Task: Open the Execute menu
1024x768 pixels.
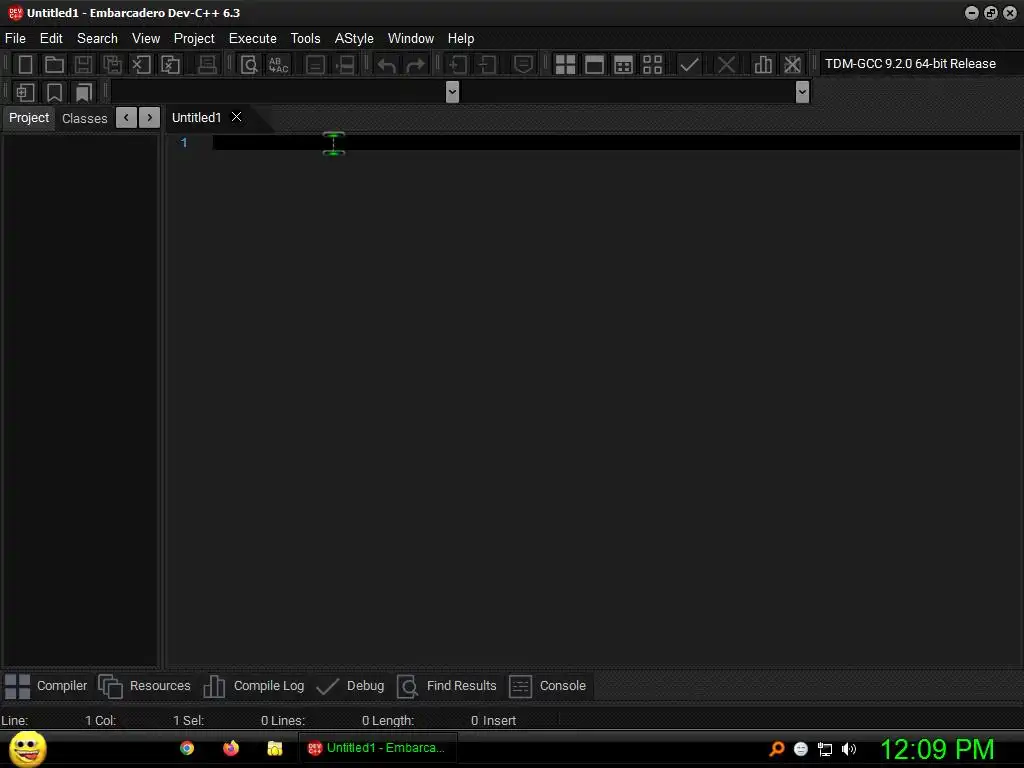Action: (253, 39)
